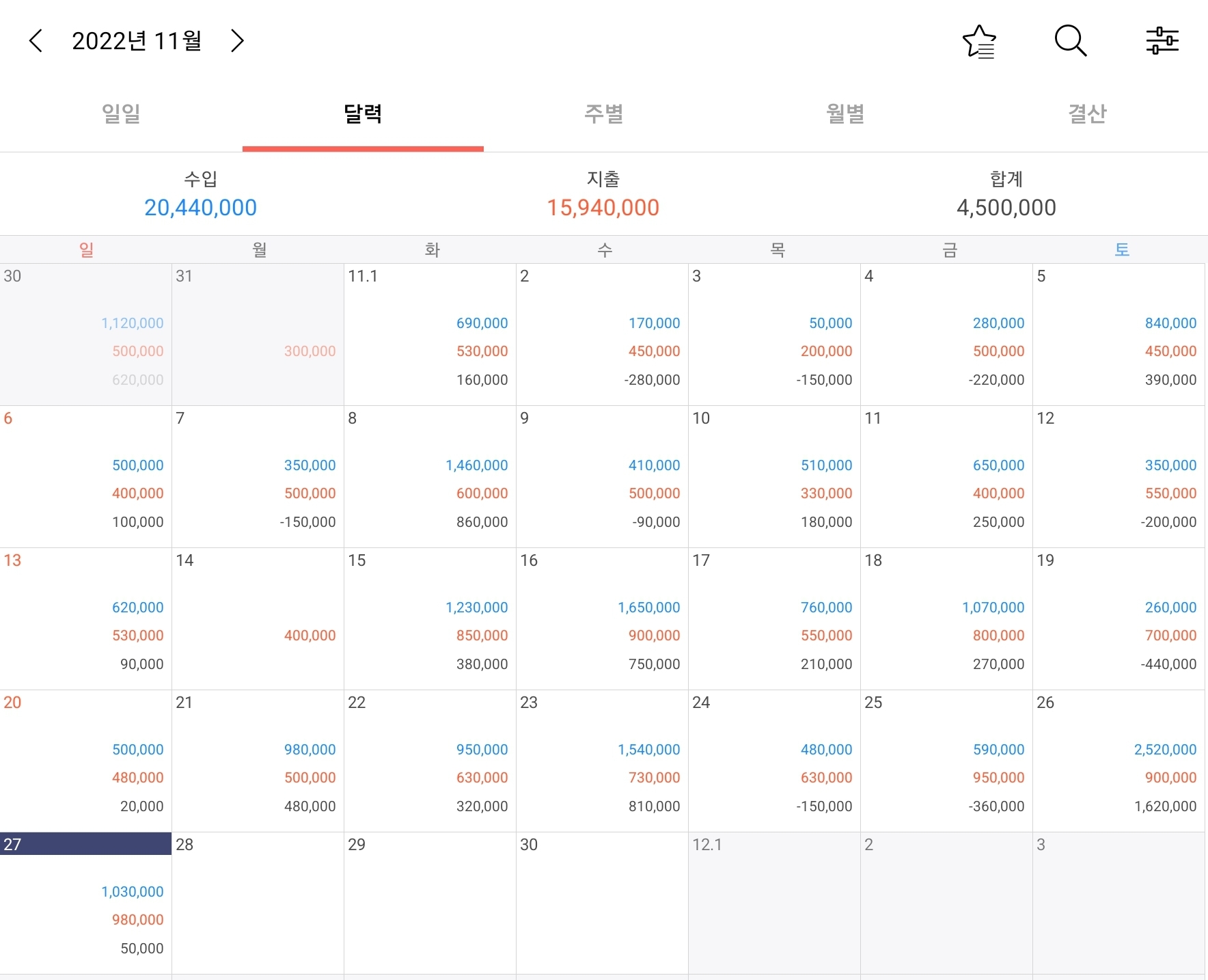The width and height of the screenshot is (1208, 980).
Task: Click income 760,000 on the 17th
Action: pyautogui.click(x=827, y=608)
